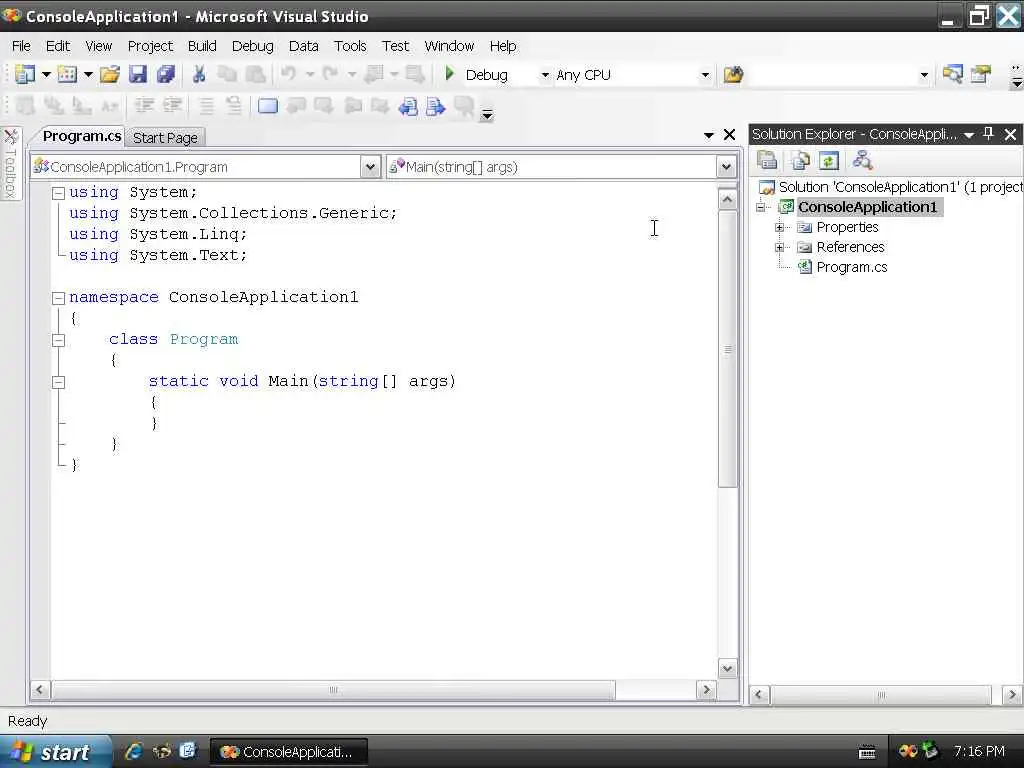Click the 7:16 PM system tray clock
This screenshot has width=1024, height=768.
[x=978, y=751]
